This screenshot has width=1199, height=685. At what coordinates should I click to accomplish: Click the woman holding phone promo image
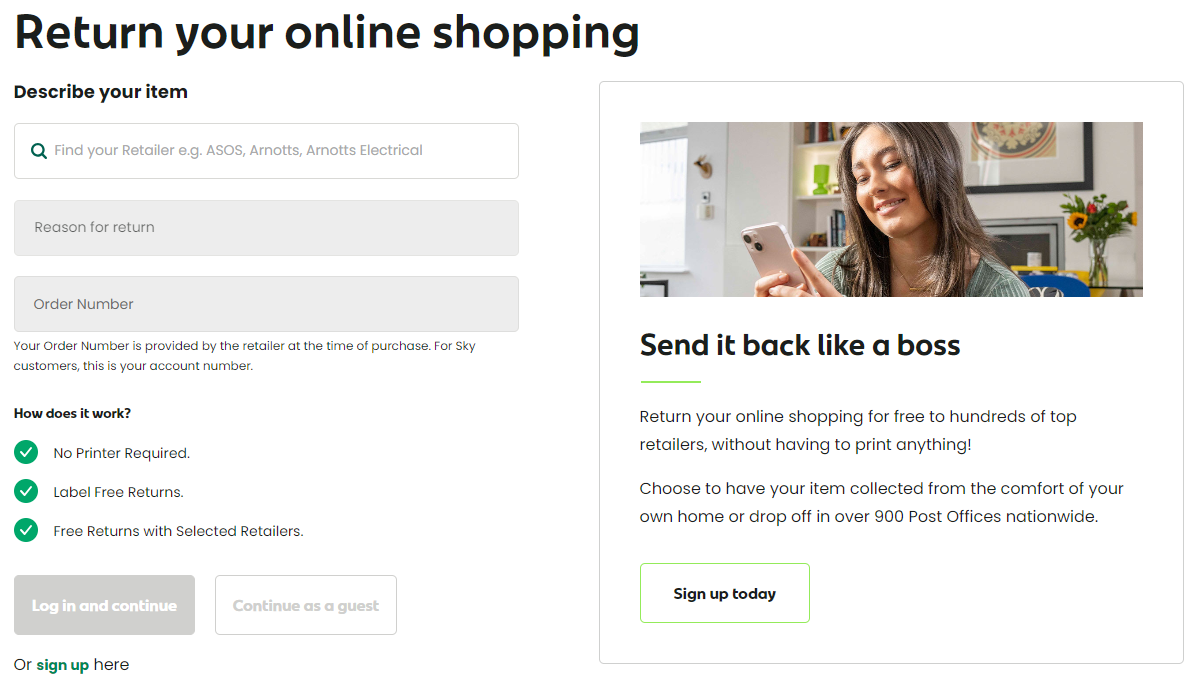[891, 209]
